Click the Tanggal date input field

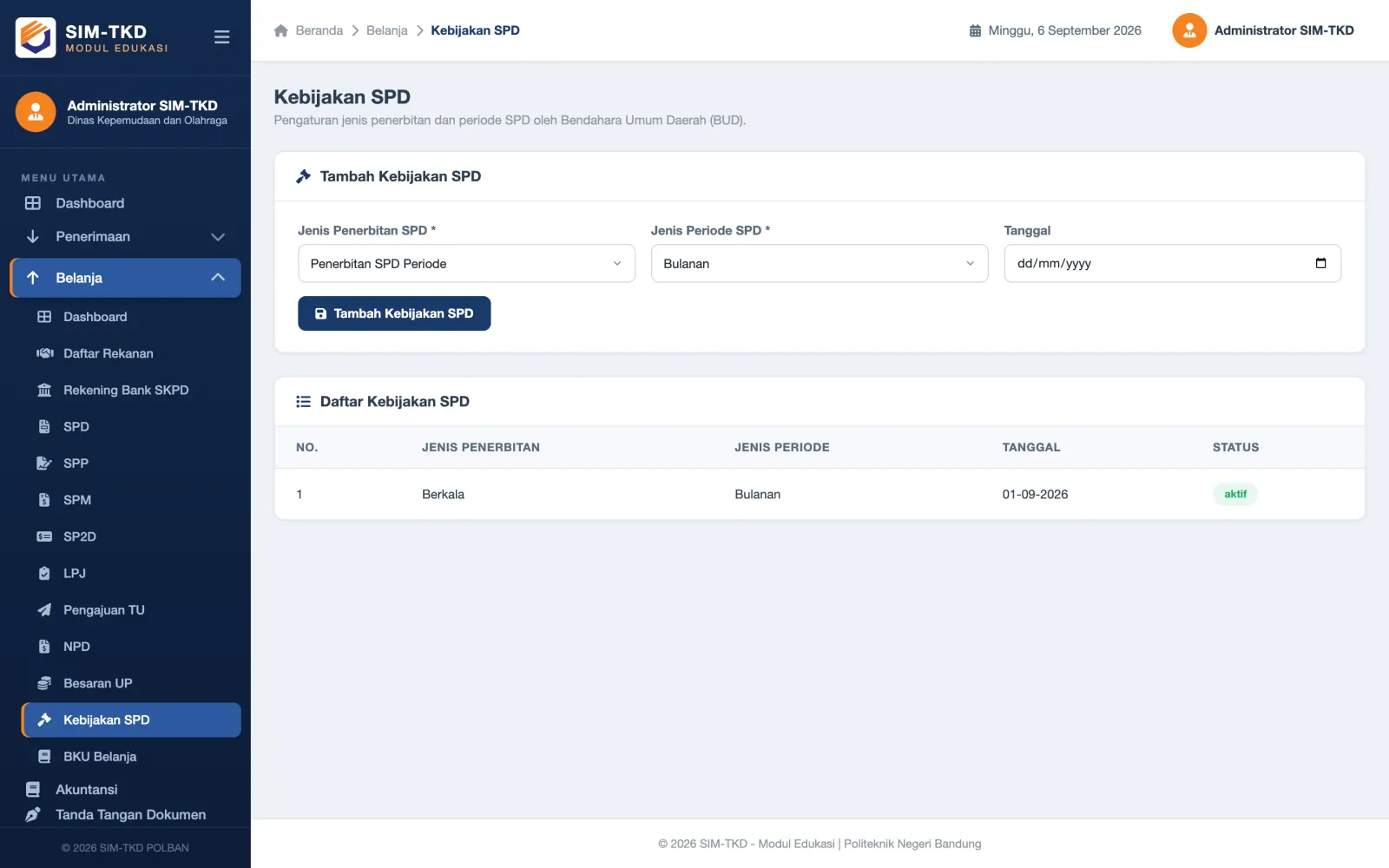[x=1172, y=263]
